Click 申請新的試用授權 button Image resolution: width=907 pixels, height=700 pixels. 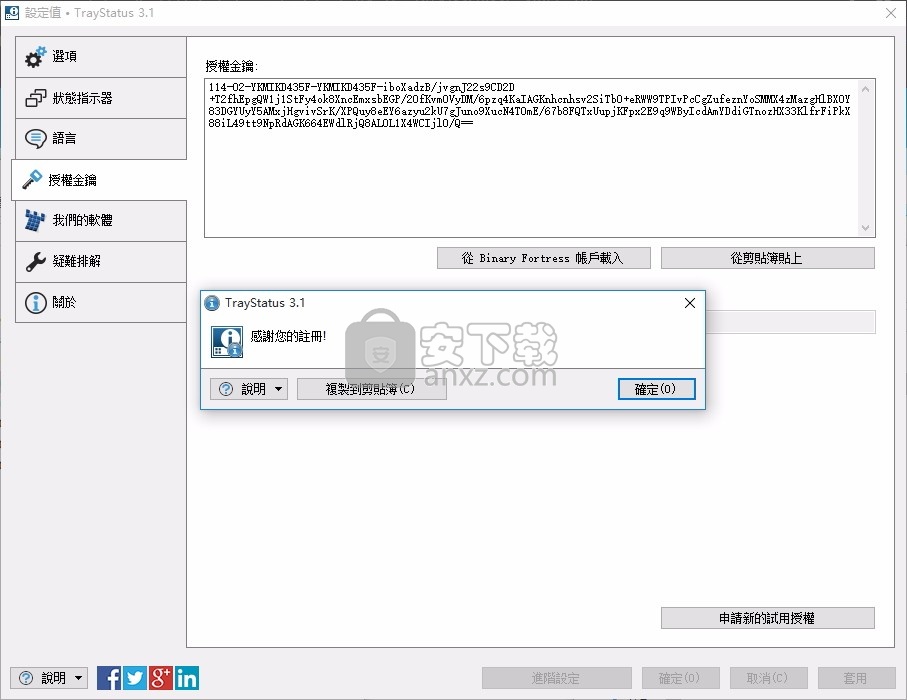[767, 618]
